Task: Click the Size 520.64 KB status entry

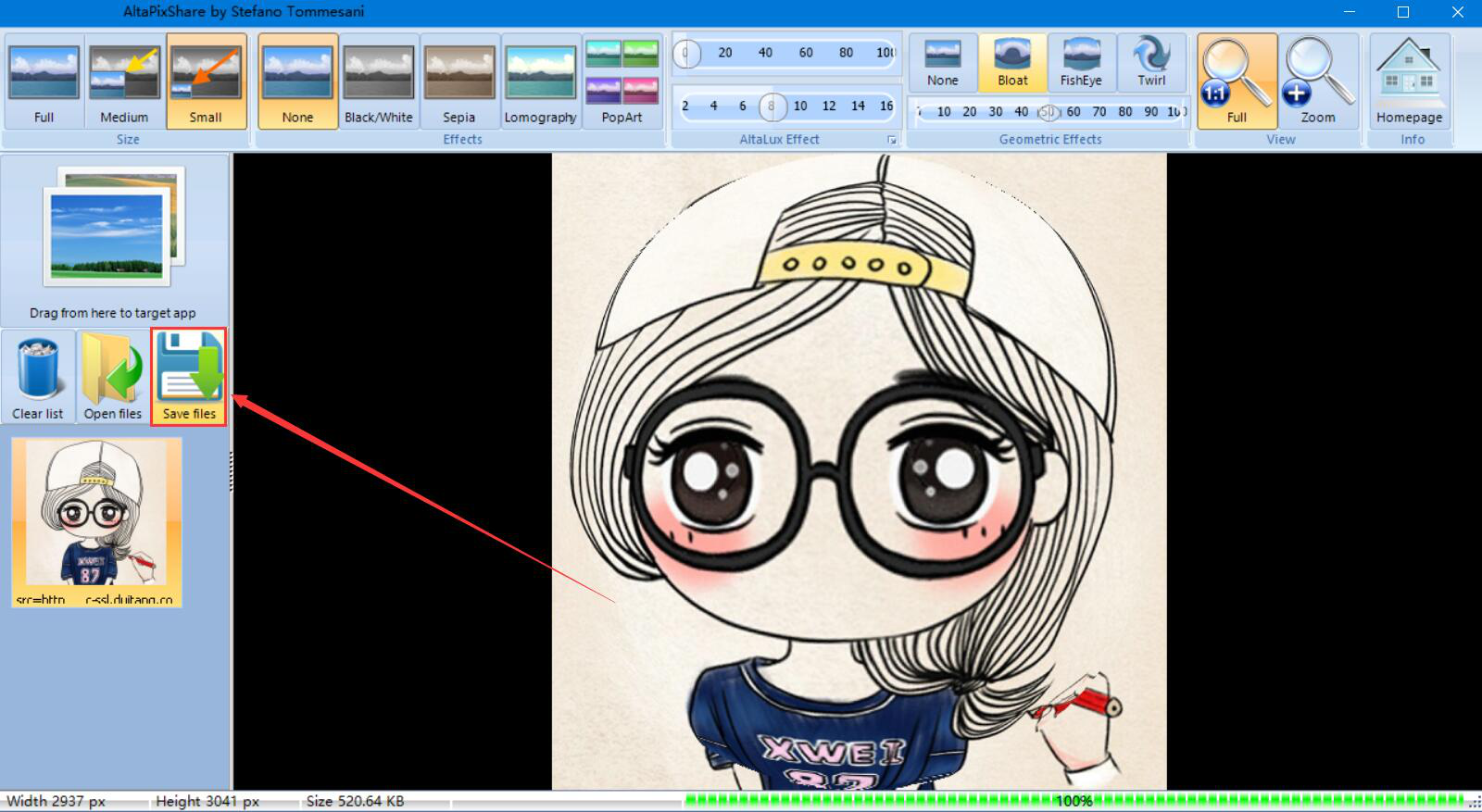Action: click(x=355, y=801)
